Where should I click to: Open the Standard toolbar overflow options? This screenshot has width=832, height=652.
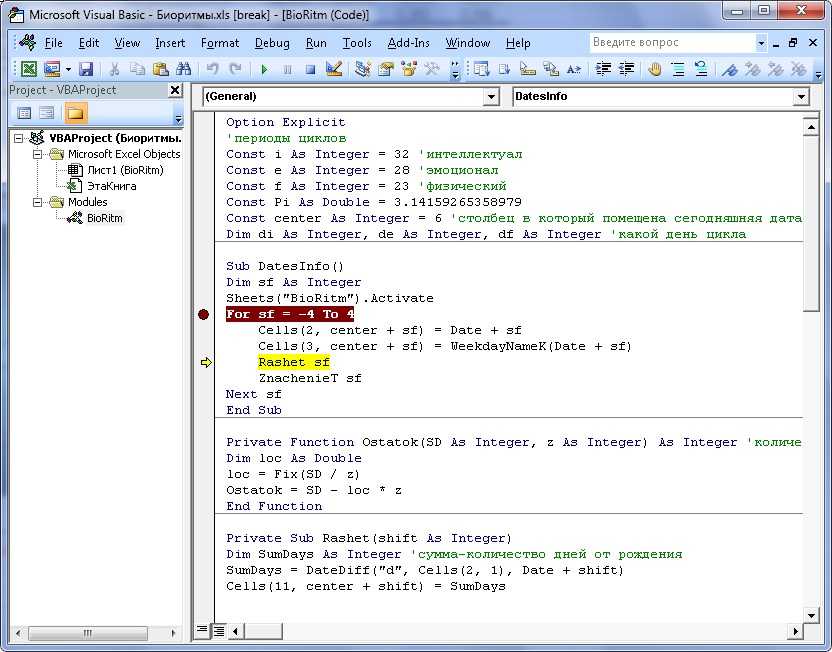tap(455, 69)
